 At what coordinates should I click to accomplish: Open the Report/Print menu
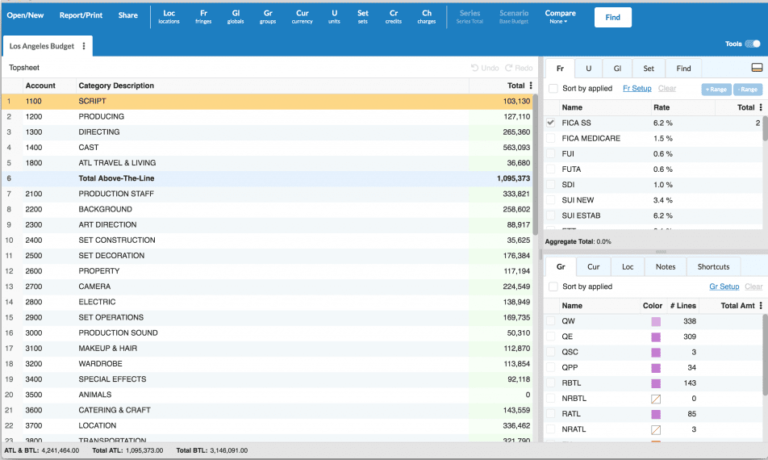pos(80,16)
